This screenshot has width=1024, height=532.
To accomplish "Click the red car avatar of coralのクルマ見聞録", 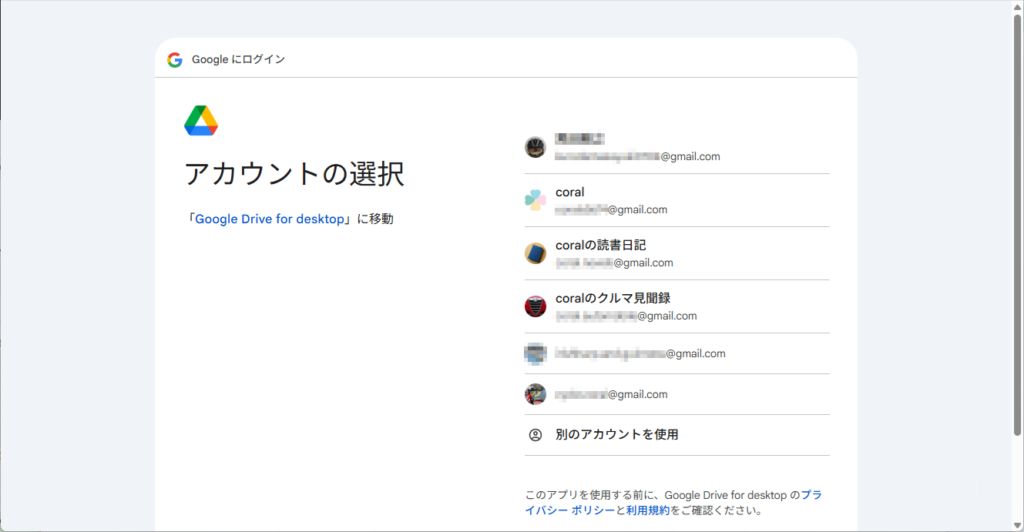I will tap(535, 306).
